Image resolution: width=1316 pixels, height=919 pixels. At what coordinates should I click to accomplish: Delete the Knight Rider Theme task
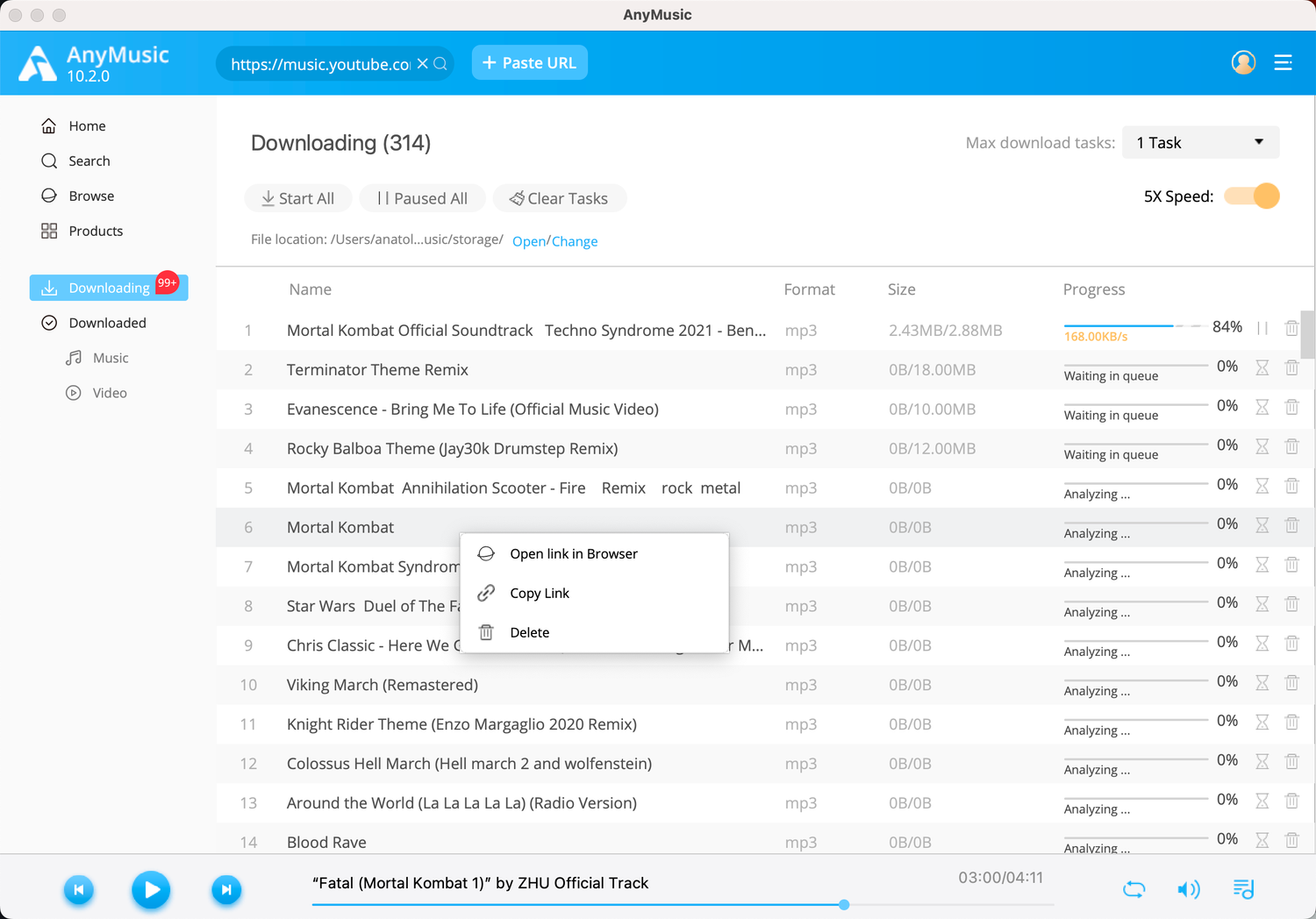[x=1291, y=723]
